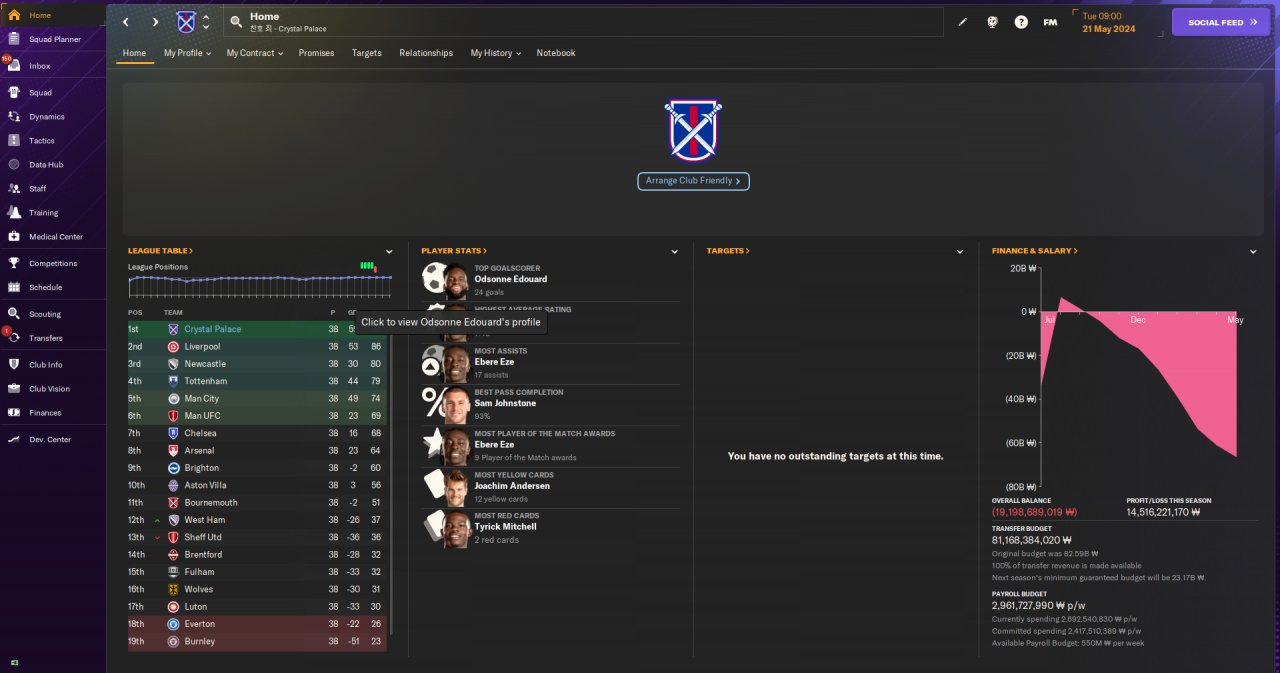Switch to the Promises tab

(316, 53)
